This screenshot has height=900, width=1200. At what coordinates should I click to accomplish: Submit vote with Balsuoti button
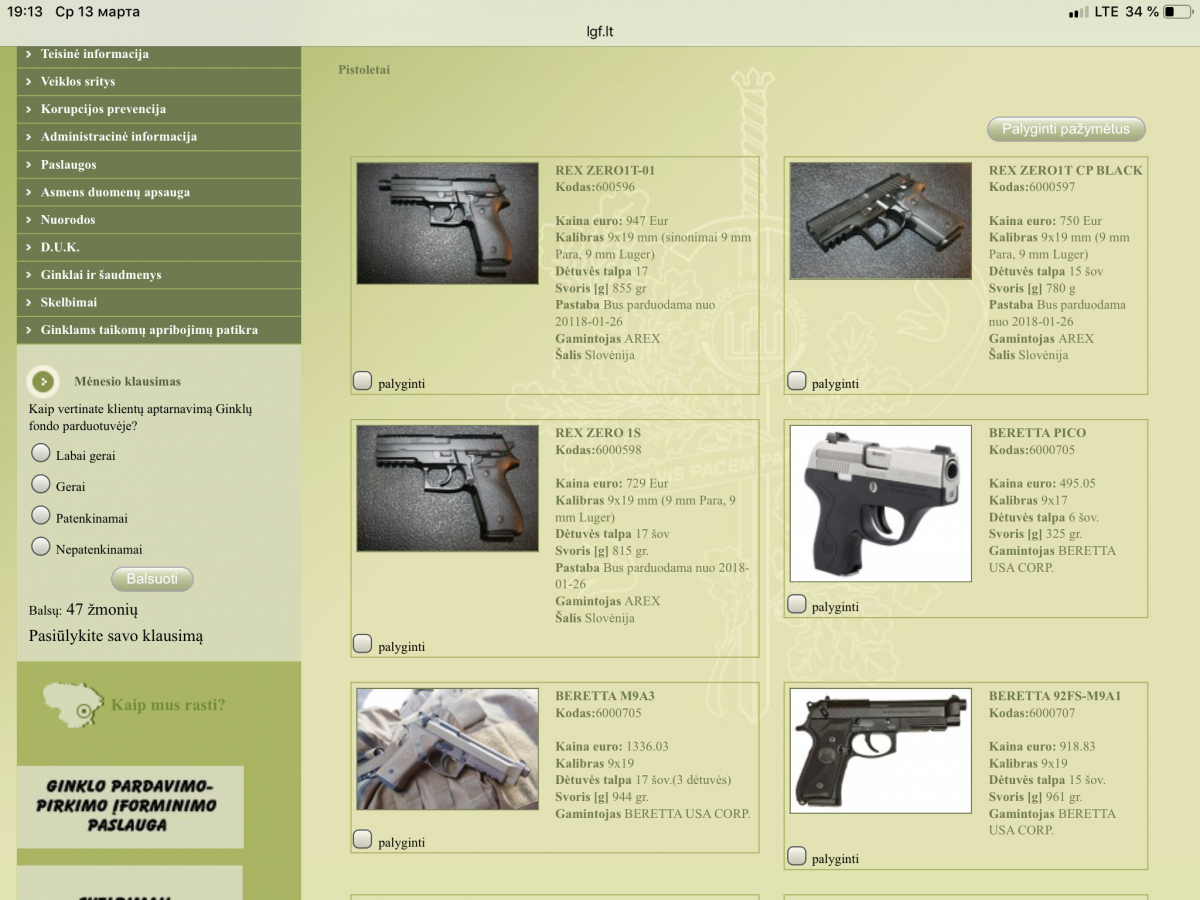(x=152, y=579)
